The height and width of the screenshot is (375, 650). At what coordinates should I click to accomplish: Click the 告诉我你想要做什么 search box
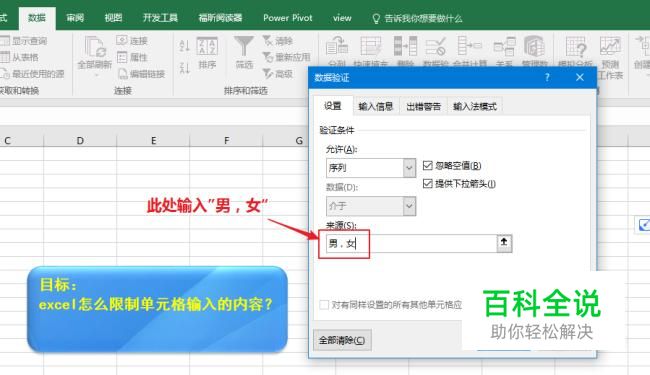click(x=417, y=19)
